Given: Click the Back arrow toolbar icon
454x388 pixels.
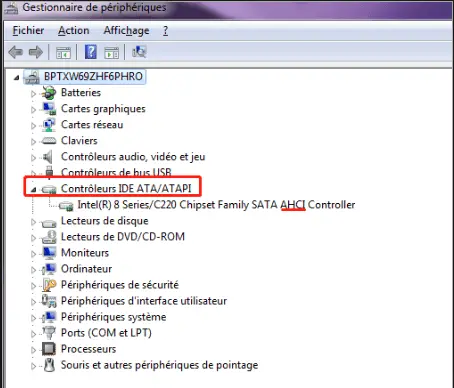Looking at the screenshot, I should coord(16,52).
